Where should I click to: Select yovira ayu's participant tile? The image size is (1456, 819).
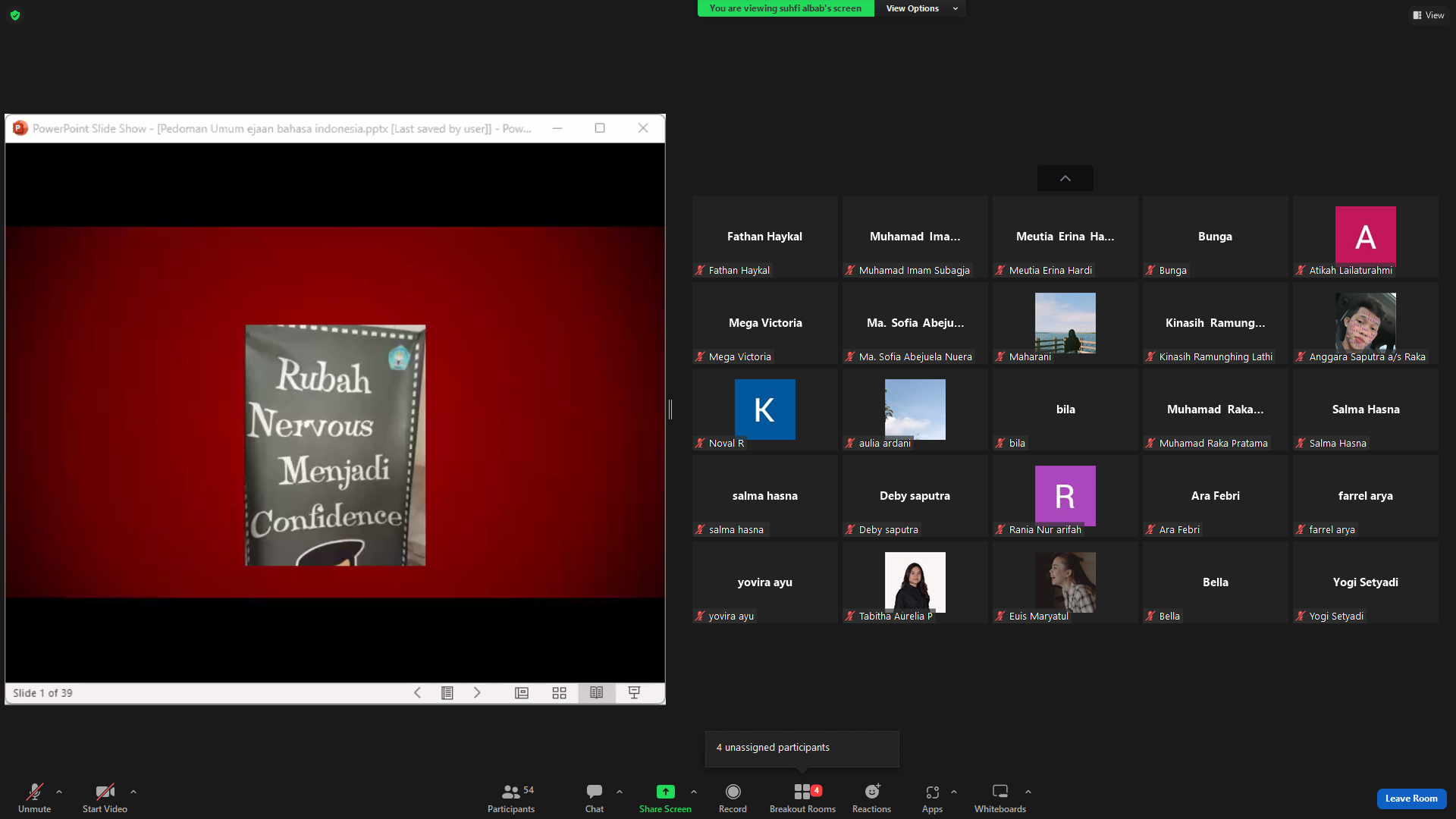tap(765, 582)
